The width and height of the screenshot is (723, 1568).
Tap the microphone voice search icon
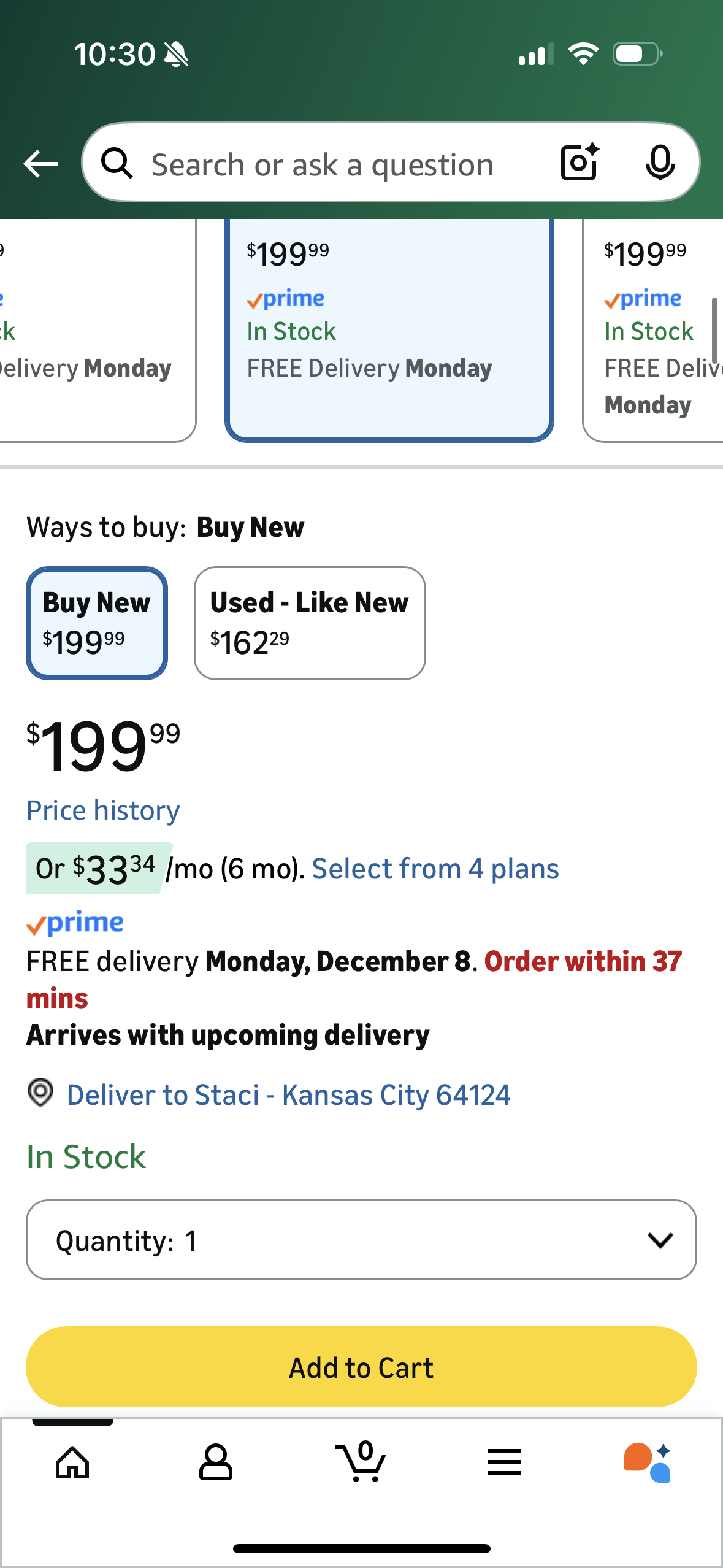[x=660, y=163]
